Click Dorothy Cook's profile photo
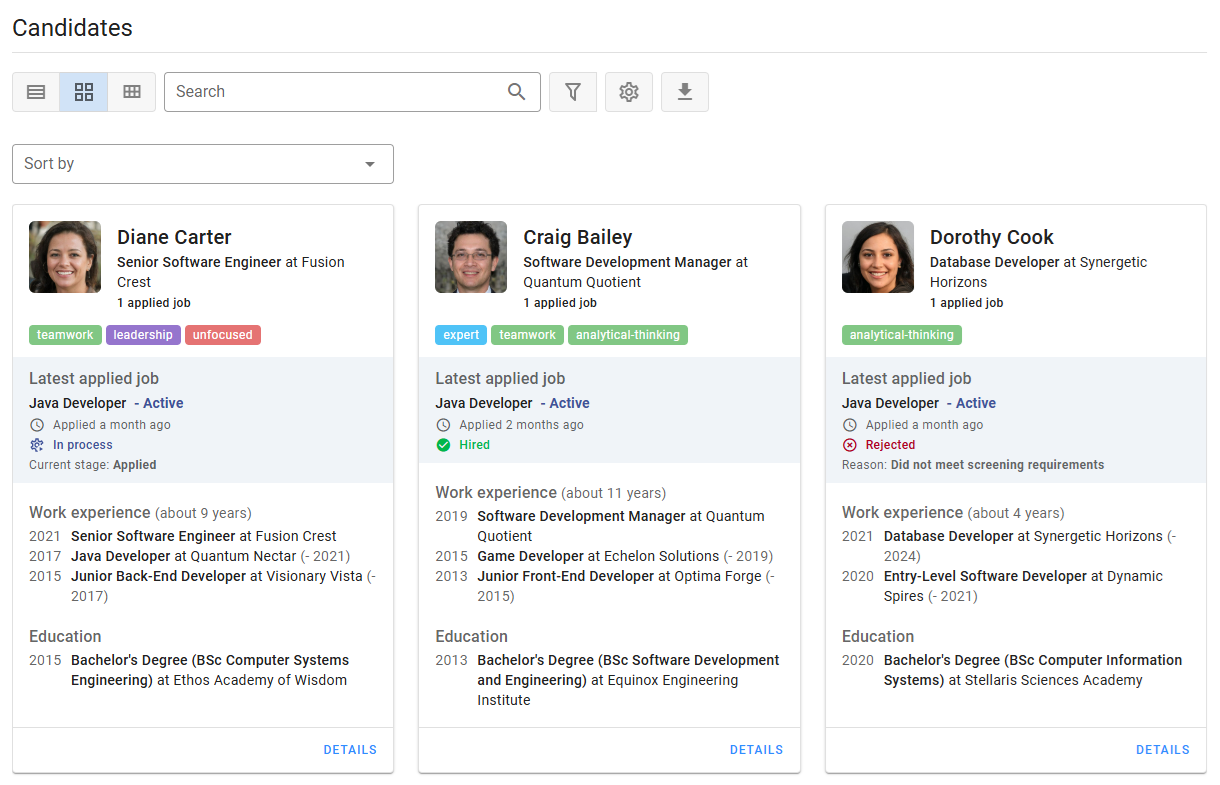This screenshot has height=785, width=1220. [x=878, y=257]
